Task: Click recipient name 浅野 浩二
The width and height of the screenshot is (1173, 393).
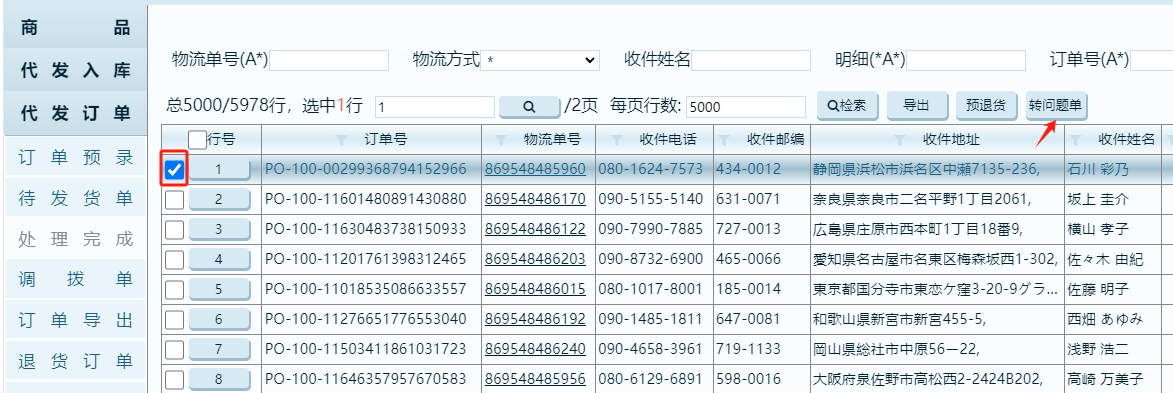Action: [1098, 349]
